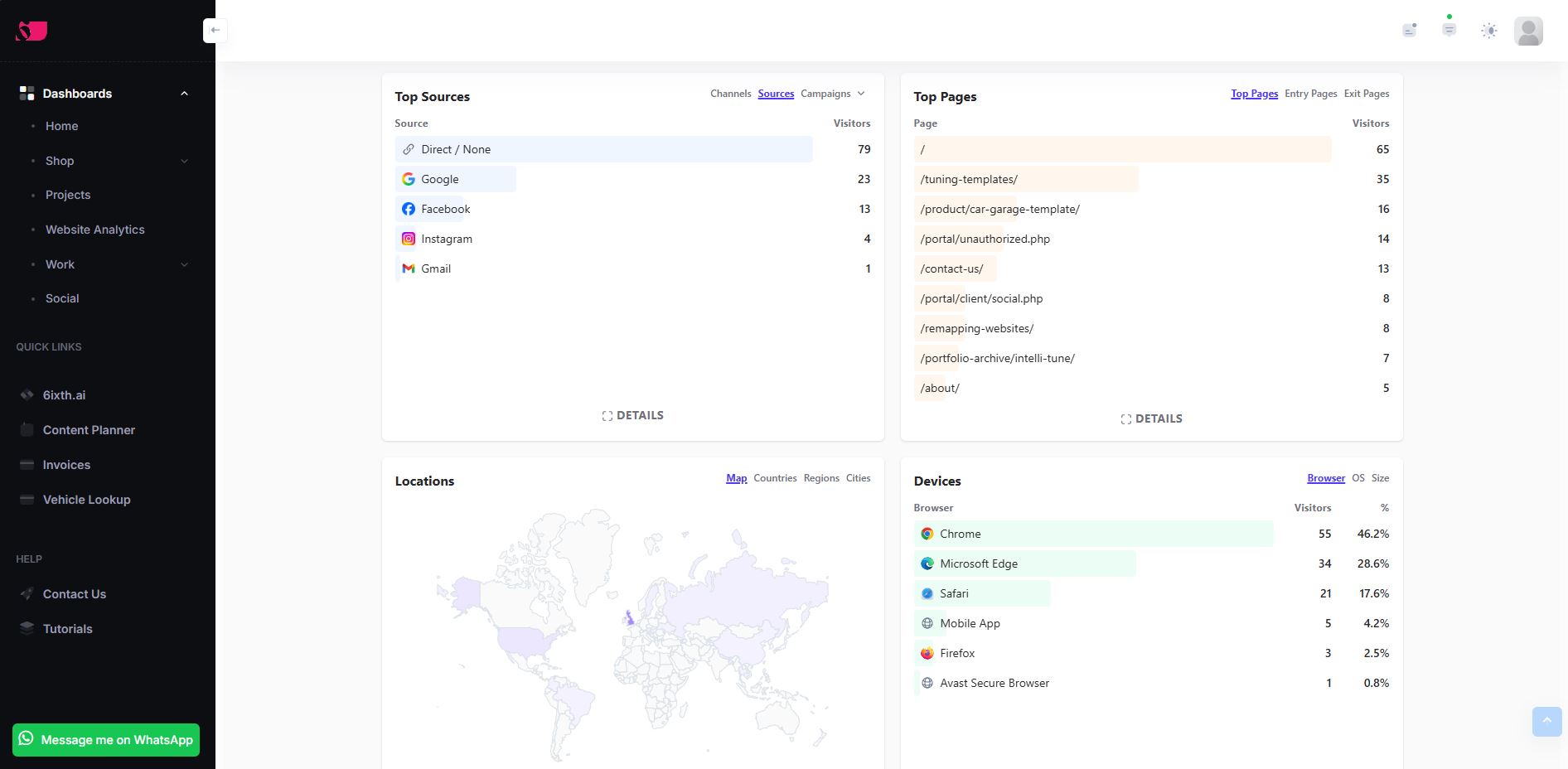The image size is (1568, 769).
Task: Click the pink logo in the sidebar
Action: (x=31, y=31)
